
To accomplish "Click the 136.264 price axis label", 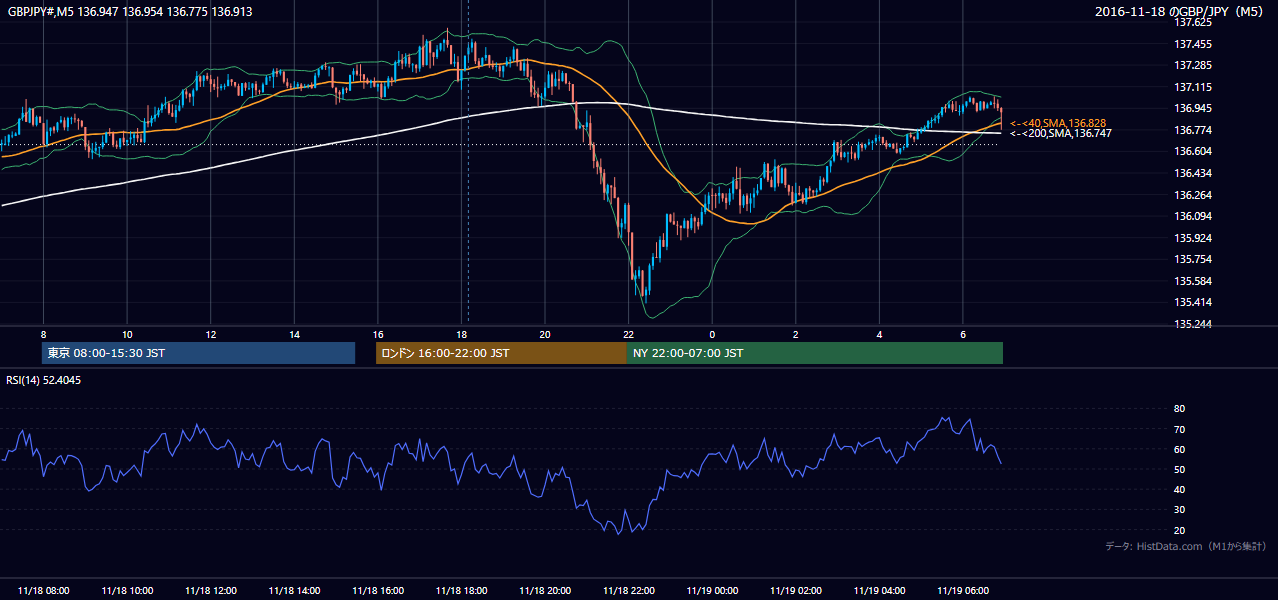I will click(1194, 195).
